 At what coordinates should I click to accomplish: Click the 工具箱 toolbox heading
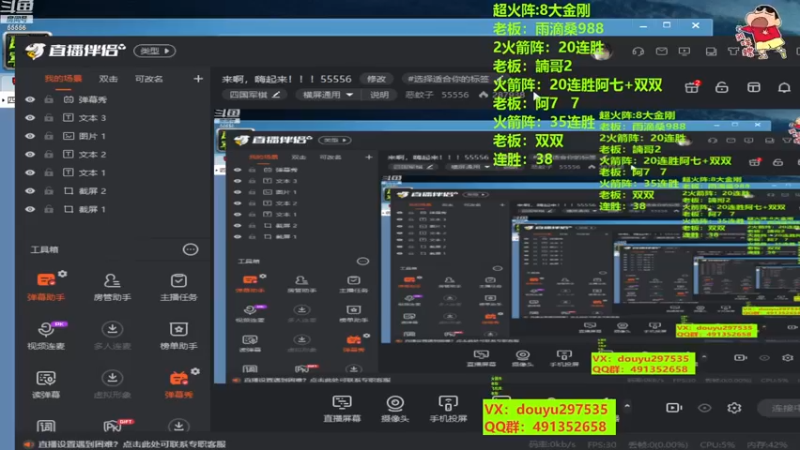coord(44,249)
